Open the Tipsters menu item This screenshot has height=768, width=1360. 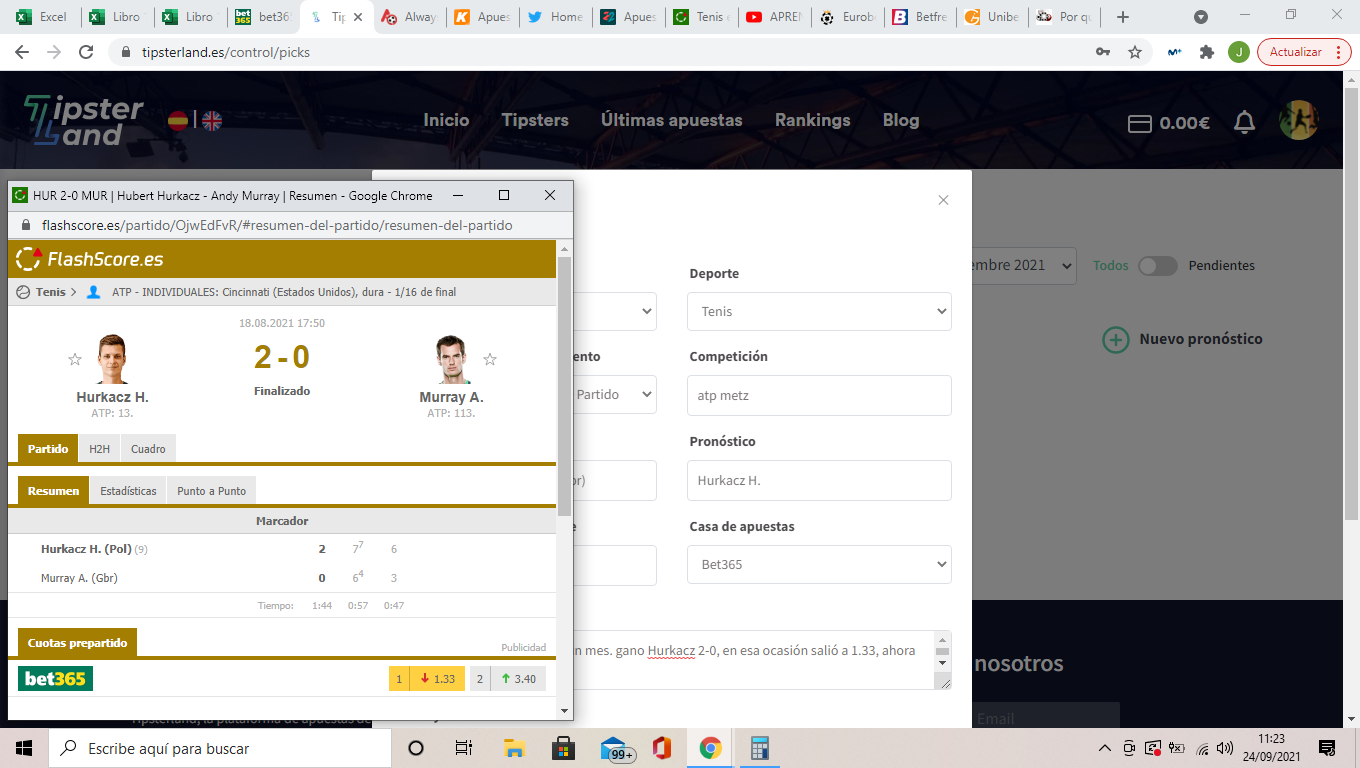click(535, 120)
